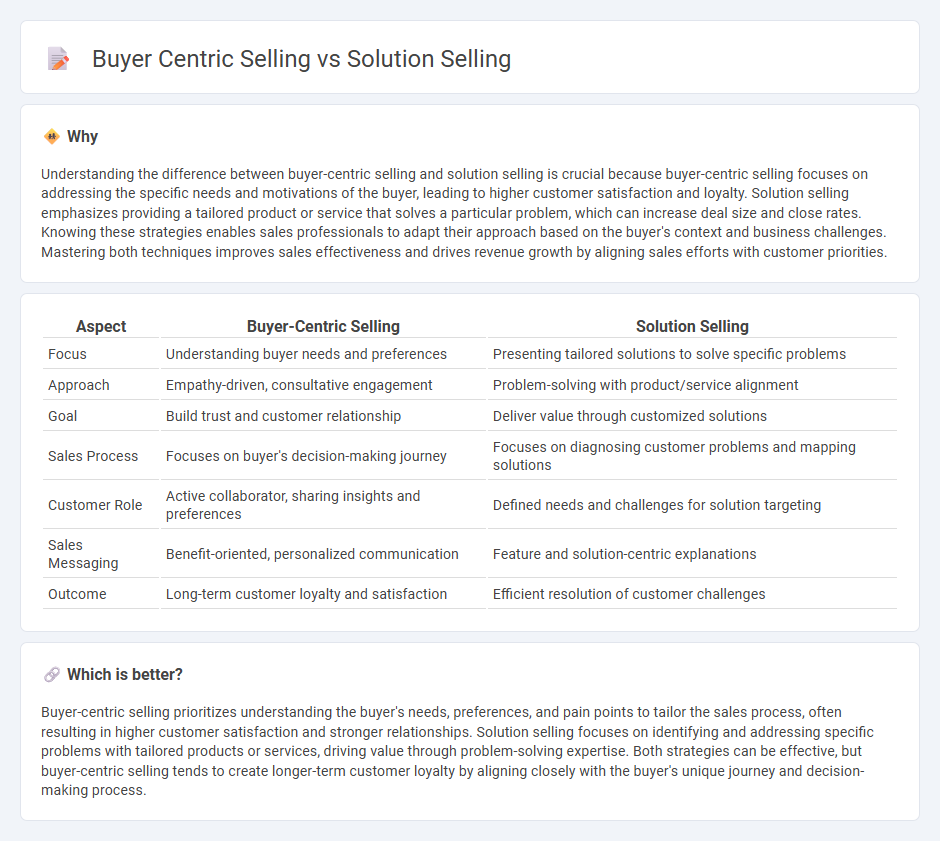Click the orange diamond icon next to Why

pos(52,137)
